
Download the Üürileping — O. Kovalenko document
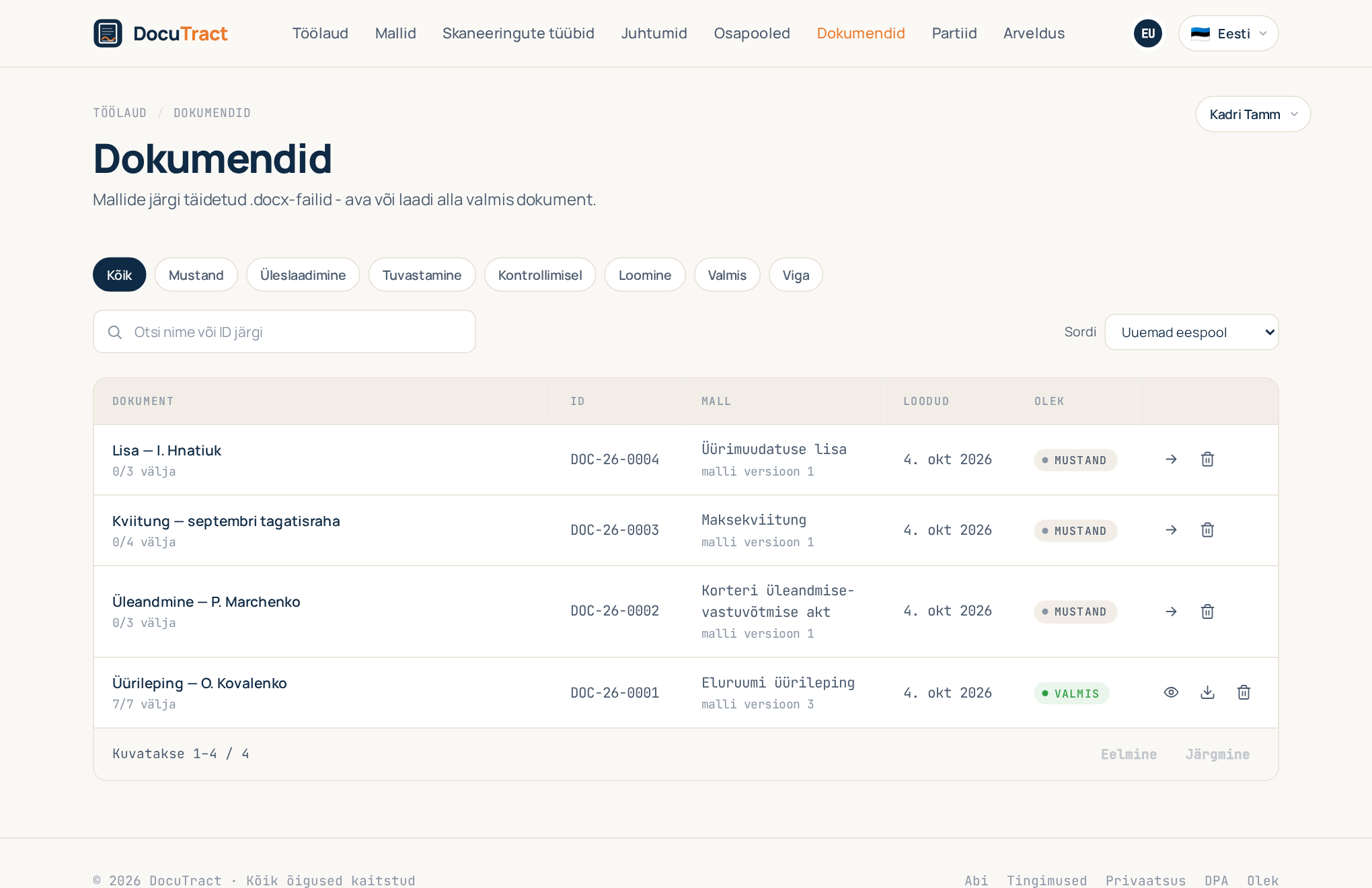[x=1207, y=692]
